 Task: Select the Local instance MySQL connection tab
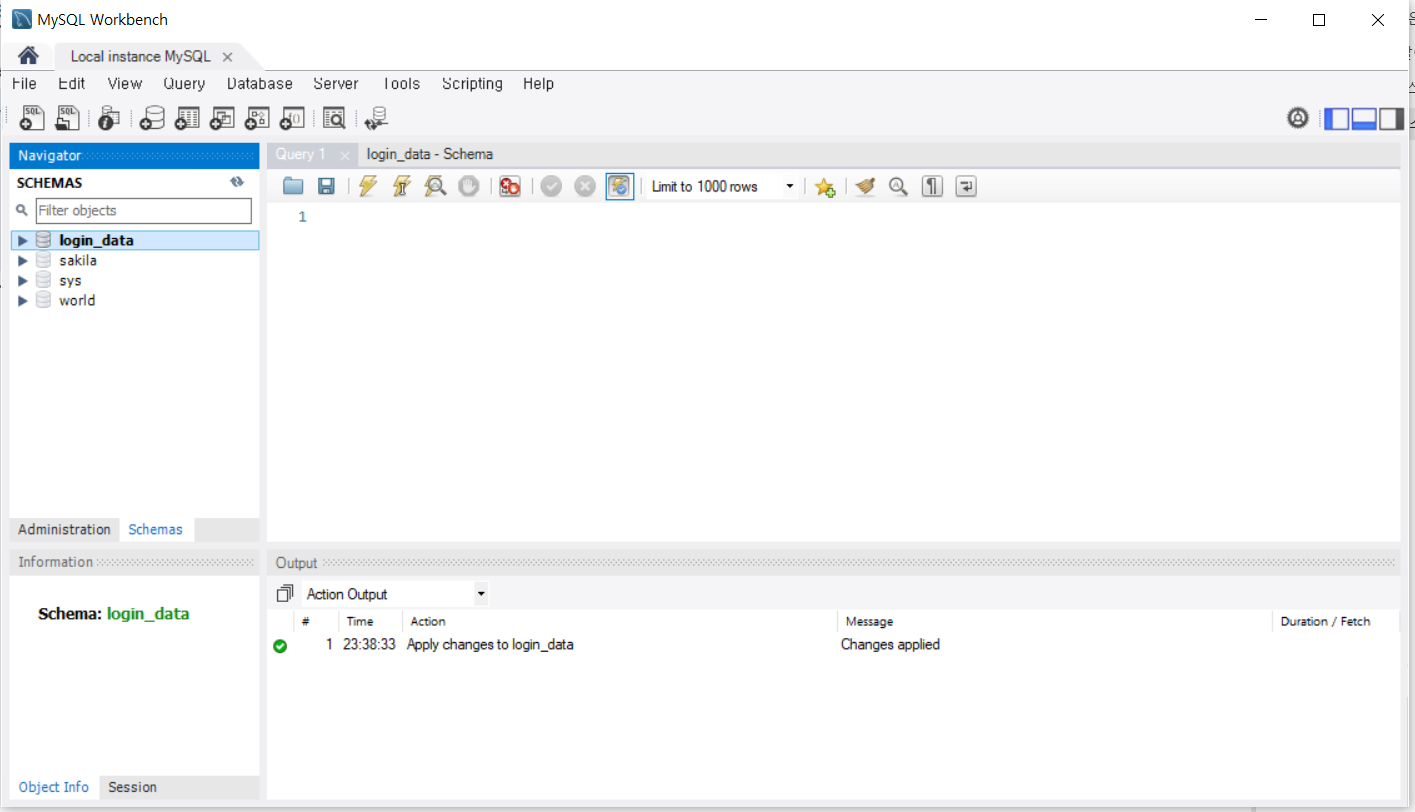(x=140, y=57)
